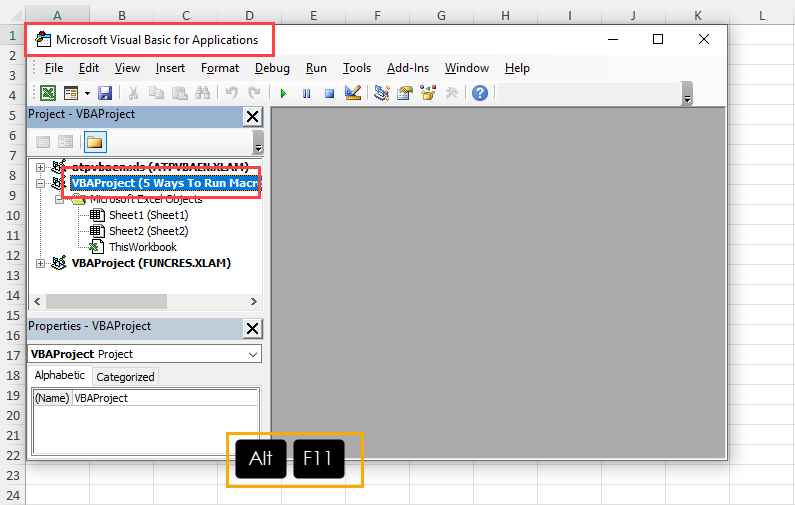
Task: Open Properties Window toolbar icon
Action: tap(405, 93)
